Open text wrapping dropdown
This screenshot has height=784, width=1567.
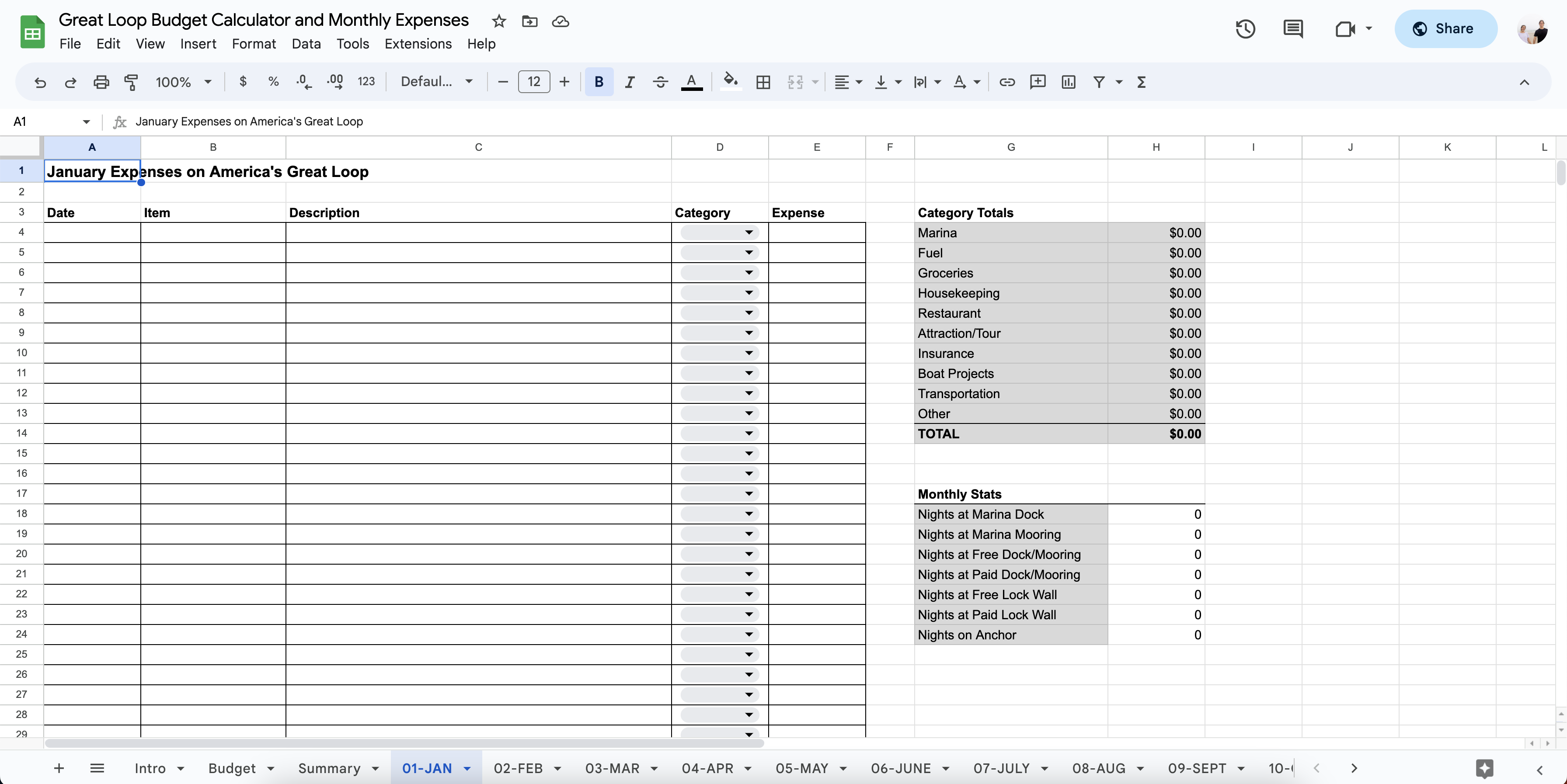927,82
